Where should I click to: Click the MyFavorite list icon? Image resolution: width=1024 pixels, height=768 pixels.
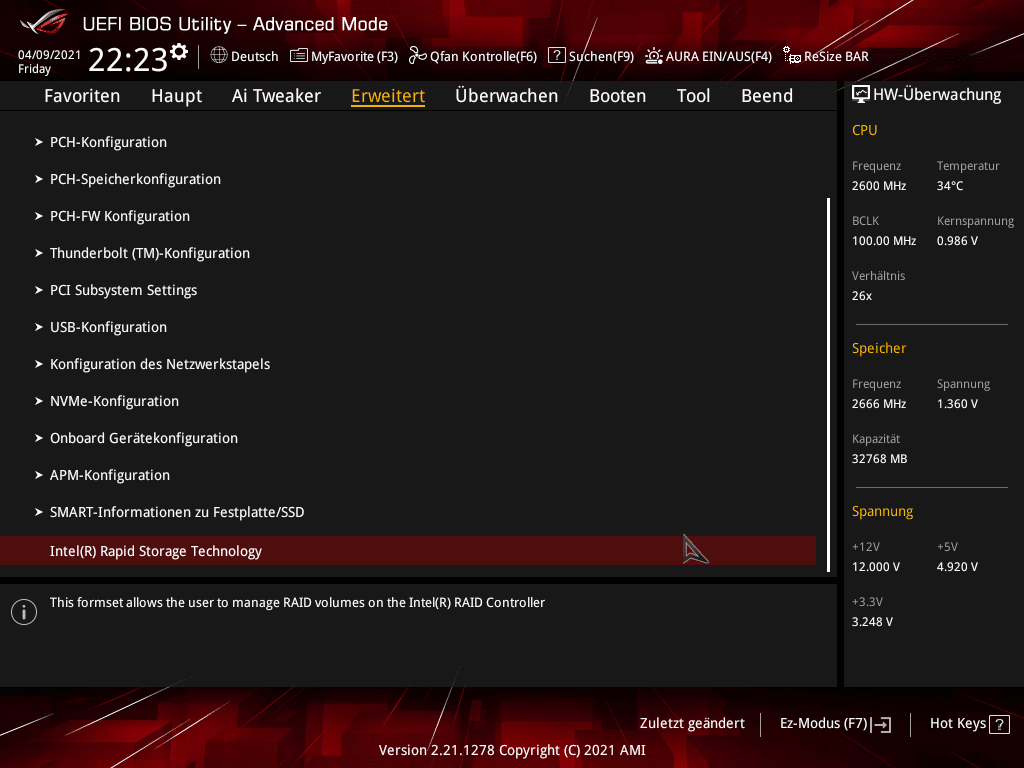pyautogui.click(x=298, y=56)
